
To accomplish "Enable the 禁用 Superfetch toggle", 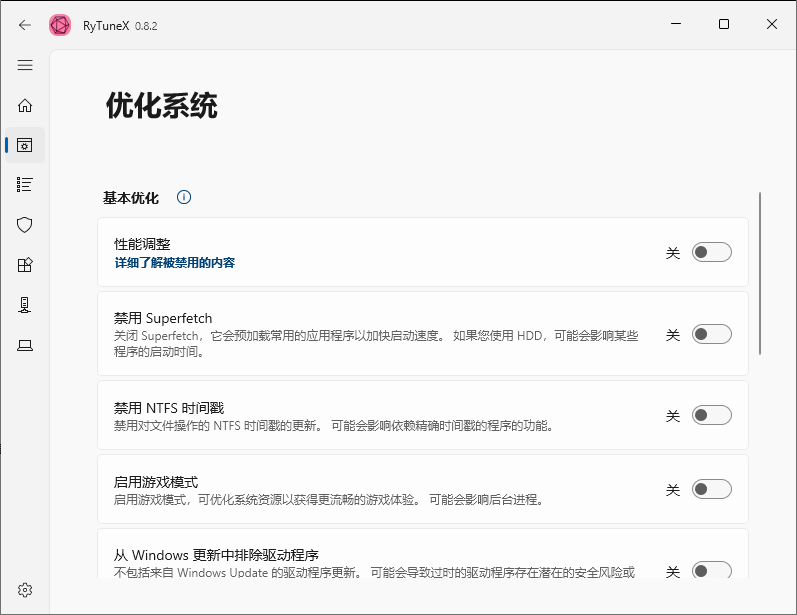I will point(712,334).
